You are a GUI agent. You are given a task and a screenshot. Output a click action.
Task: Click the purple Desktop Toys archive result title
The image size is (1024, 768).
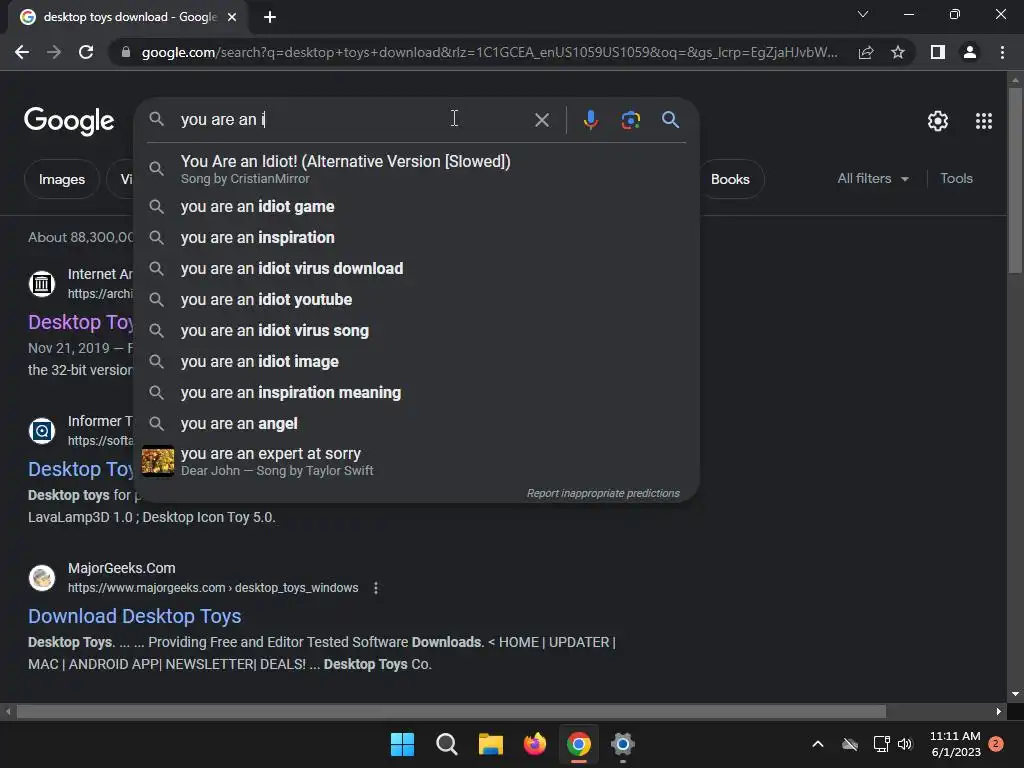click(x=80, y=322)
